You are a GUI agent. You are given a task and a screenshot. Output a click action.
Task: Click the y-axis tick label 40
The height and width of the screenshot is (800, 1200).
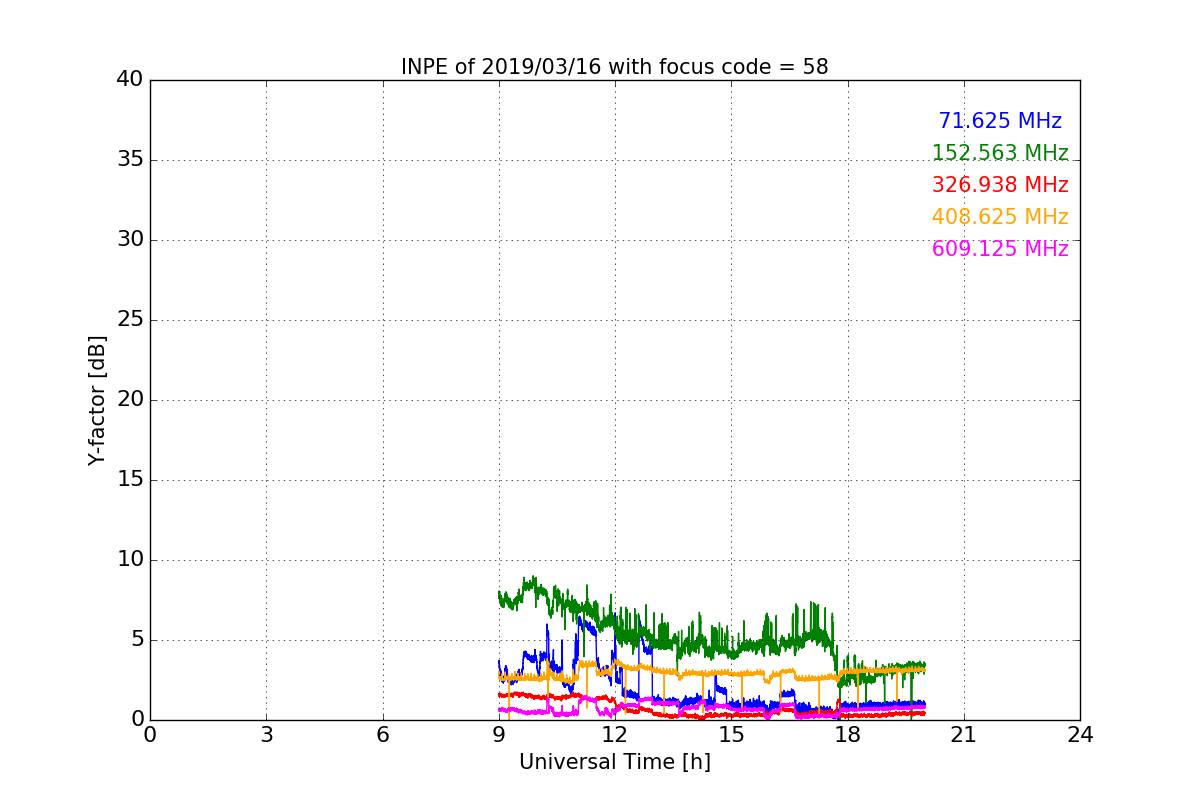[x=130, y=80]
